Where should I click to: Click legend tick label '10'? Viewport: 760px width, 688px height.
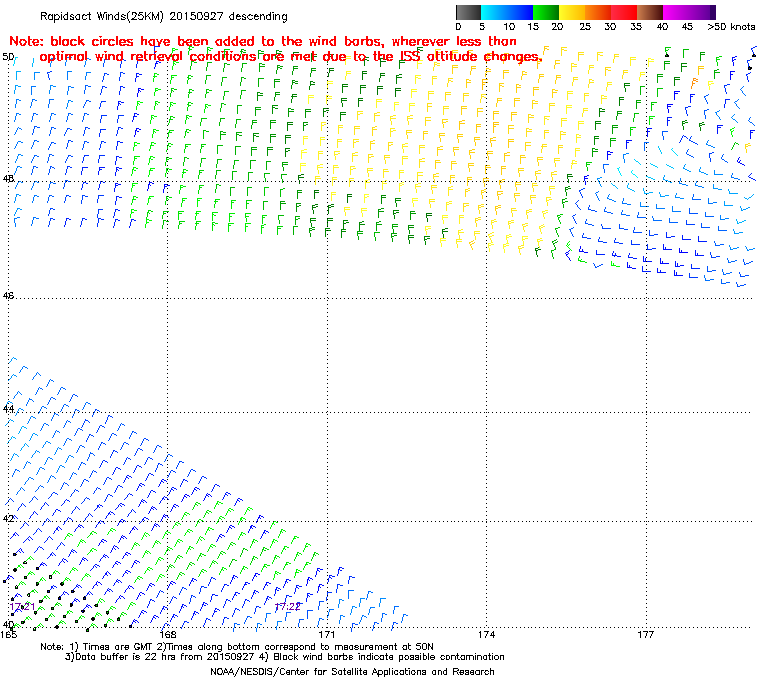pyautogui.click(x=509, y=27)
